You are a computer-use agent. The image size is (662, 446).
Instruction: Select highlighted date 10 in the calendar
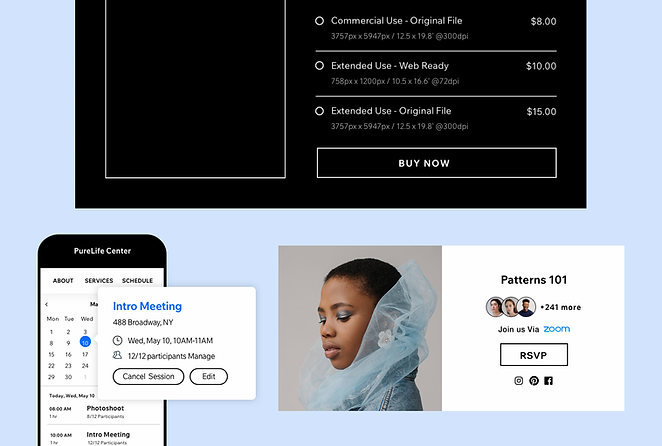85,342
